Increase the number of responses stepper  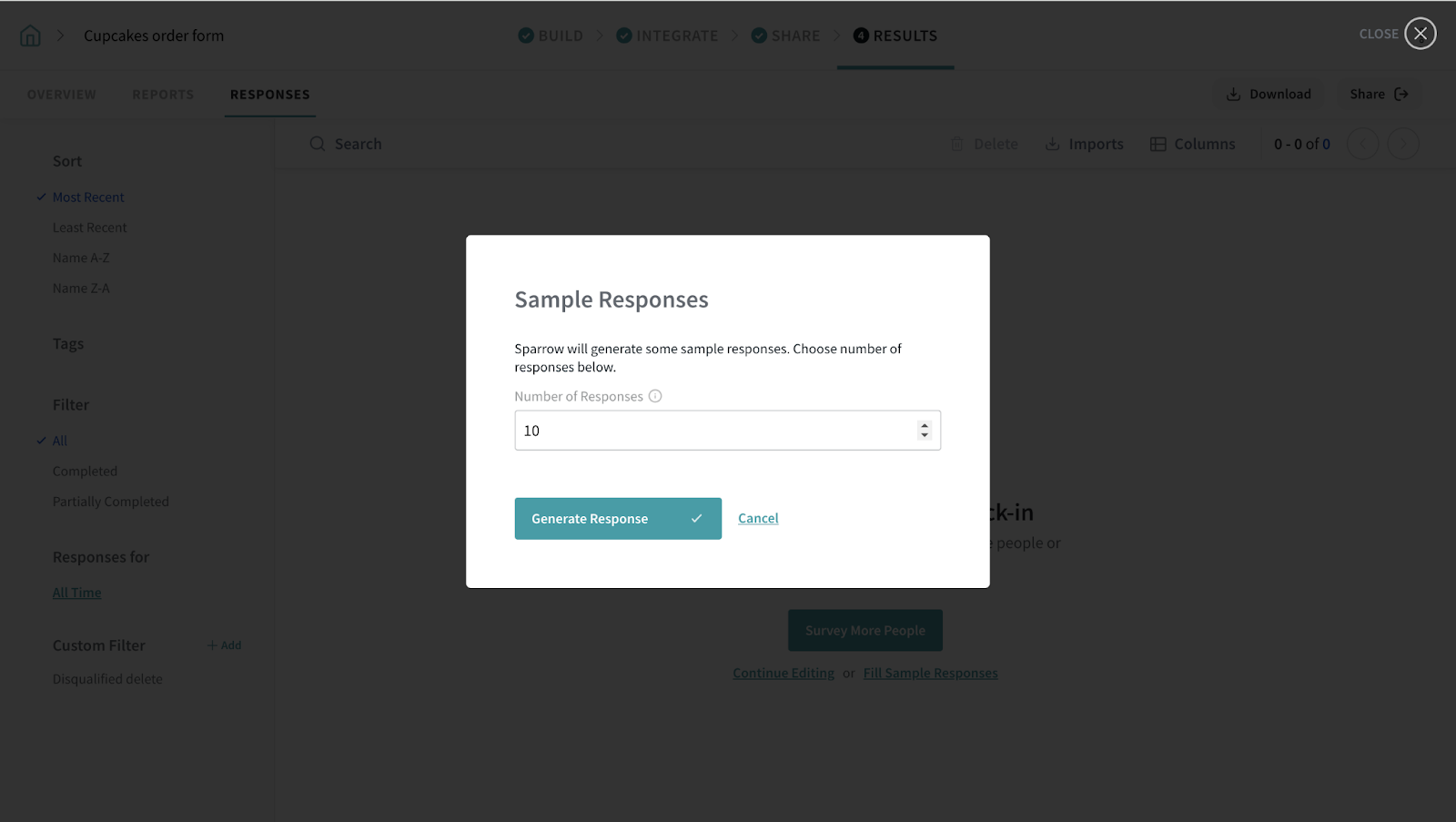pyautogui.click(x=925, y=425)
